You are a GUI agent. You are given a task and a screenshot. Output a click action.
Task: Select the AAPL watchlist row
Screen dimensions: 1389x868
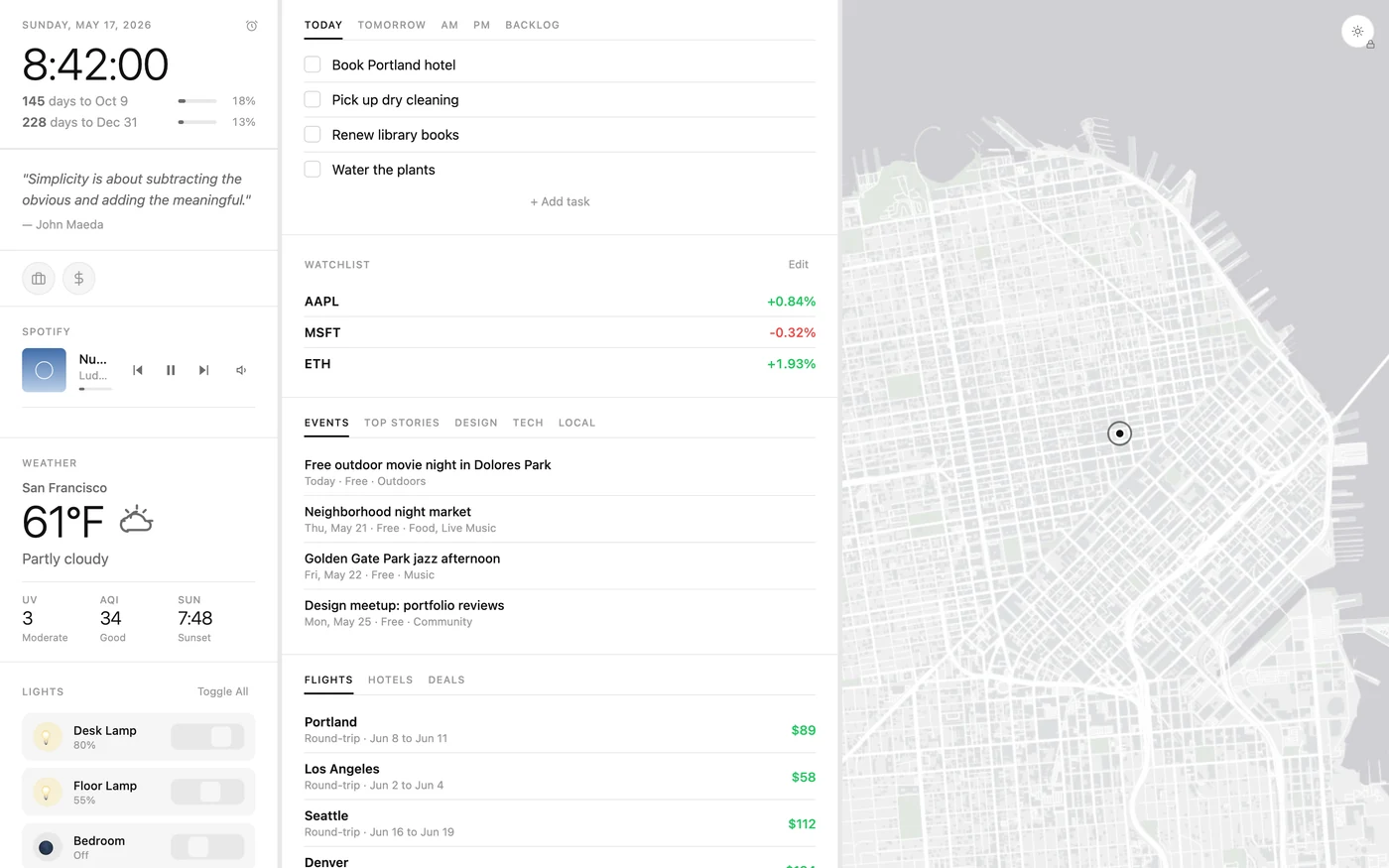pos(560,302)
